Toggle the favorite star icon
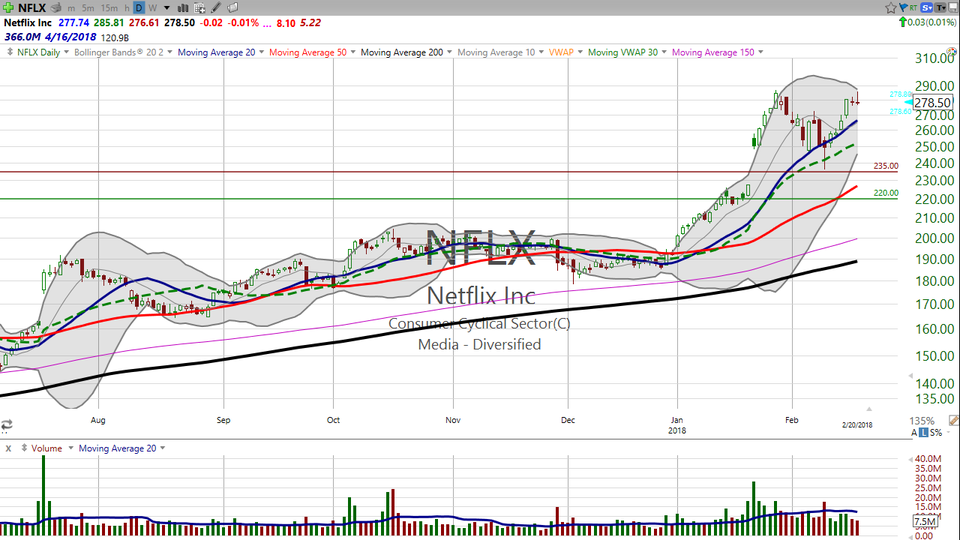The height and width of the screenshot is (540, 960). [x=891, y=7]
